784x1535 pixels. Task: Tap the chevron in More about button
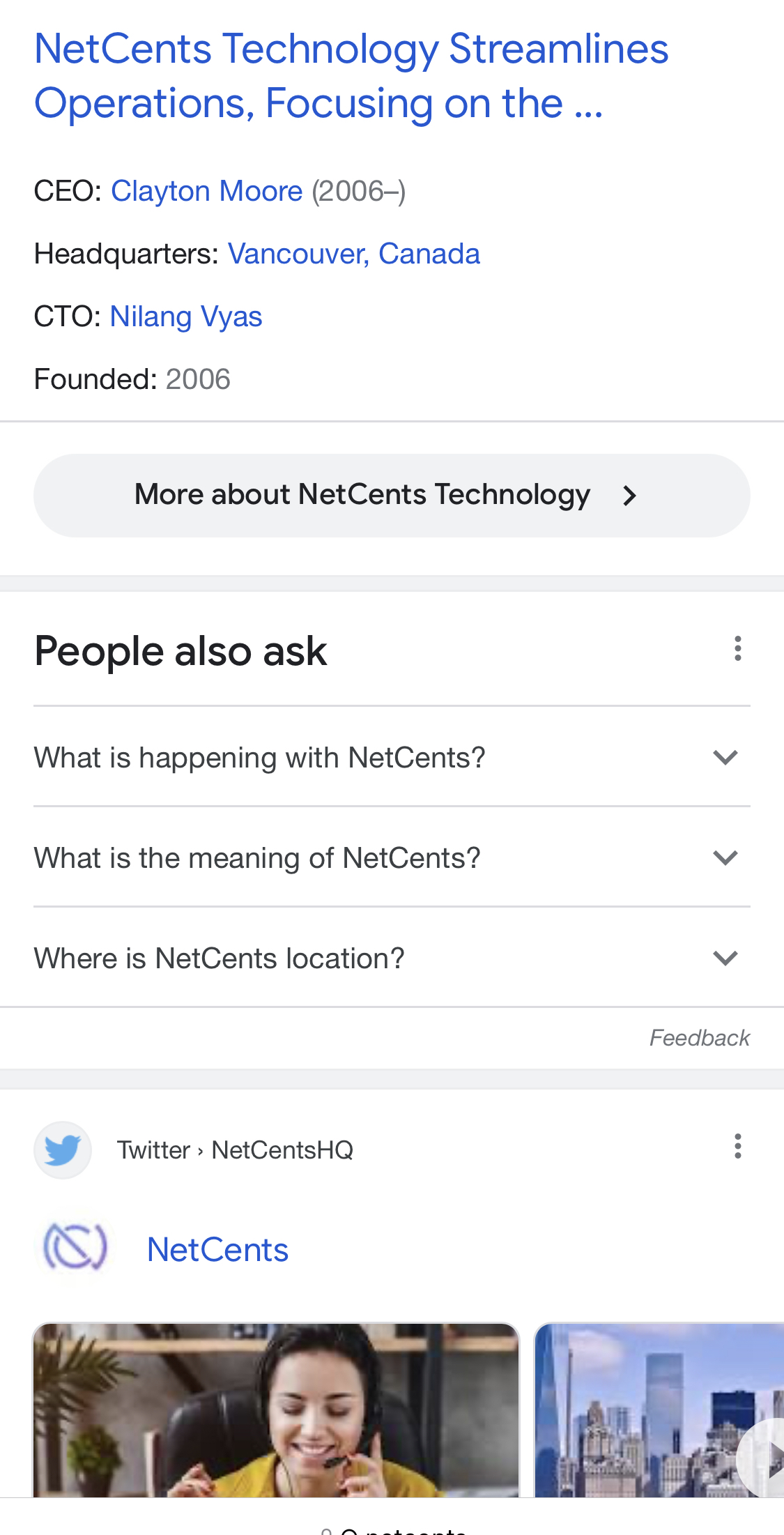[629, 496]
